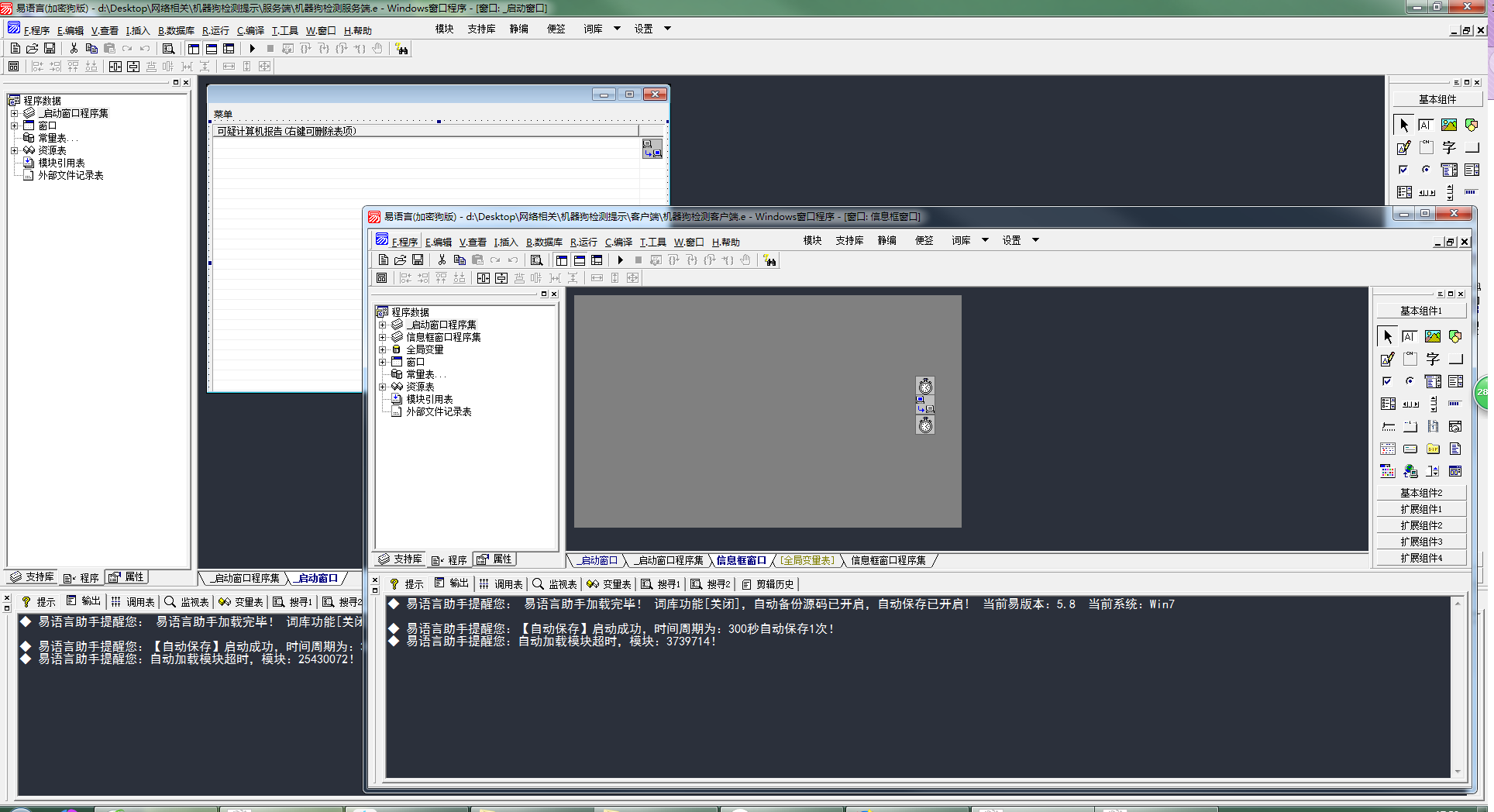Switch to 输出 tab in client output panel
Image resolution: width=1494 pixels, height=812 pixels.
(x=452, y=583)
